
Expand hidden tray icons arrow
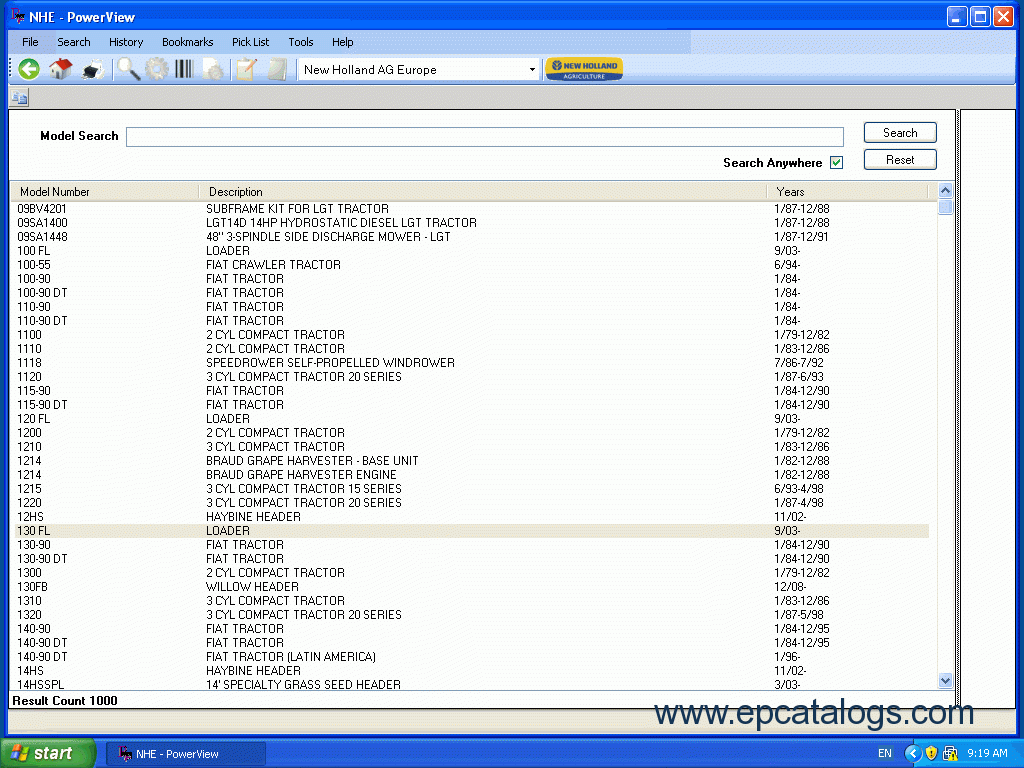(x=912, y=753)
